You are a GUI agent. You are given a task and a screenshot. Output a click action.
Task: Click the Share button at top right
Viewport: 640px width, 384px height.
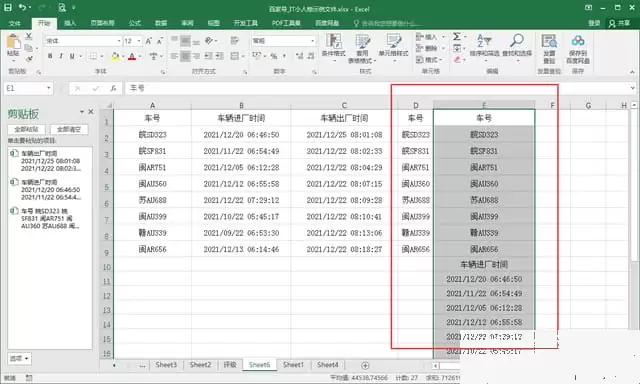tap(619, 23)
